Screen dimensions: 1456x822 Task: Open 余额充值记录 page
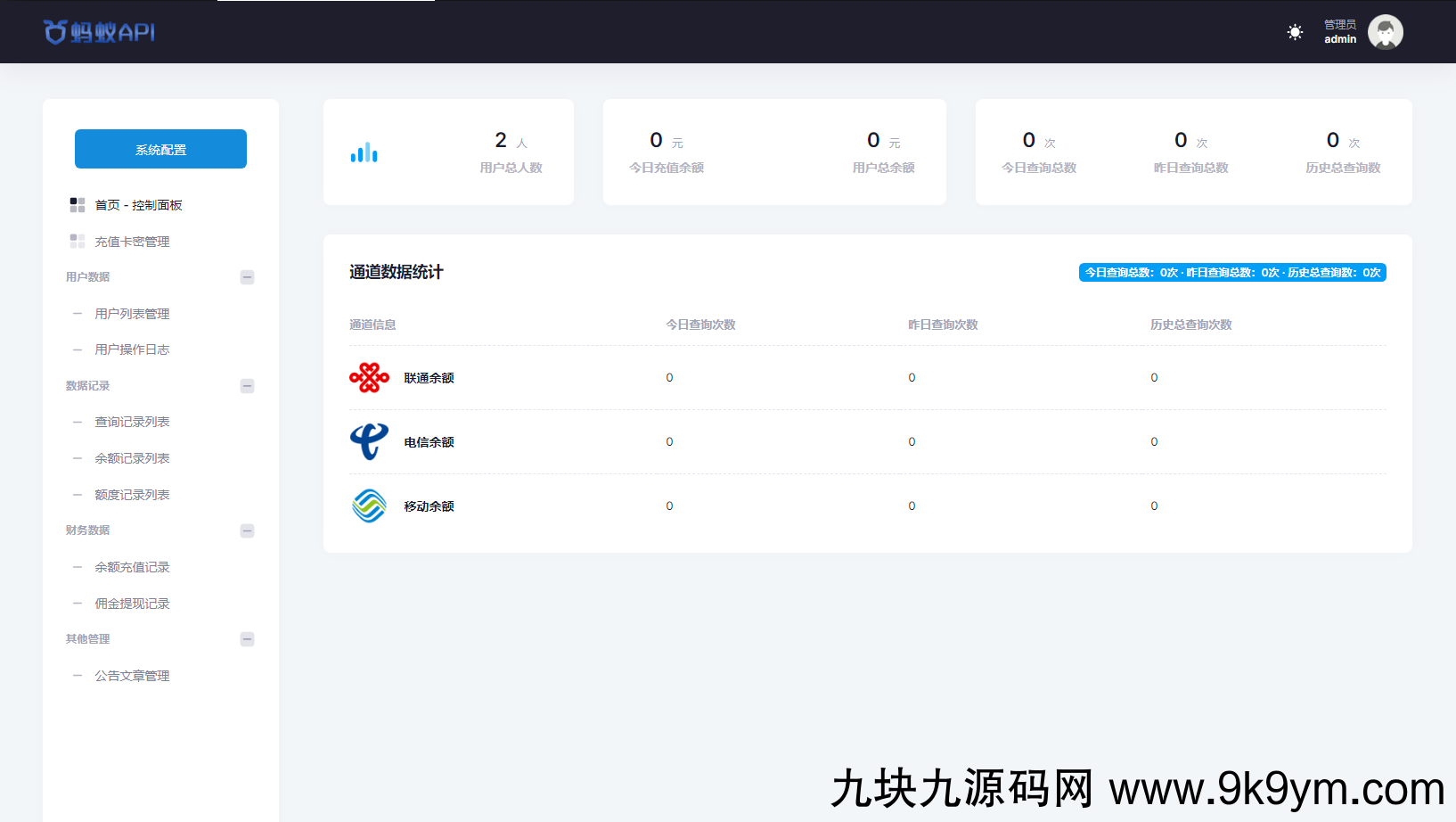tap(132, 567)
